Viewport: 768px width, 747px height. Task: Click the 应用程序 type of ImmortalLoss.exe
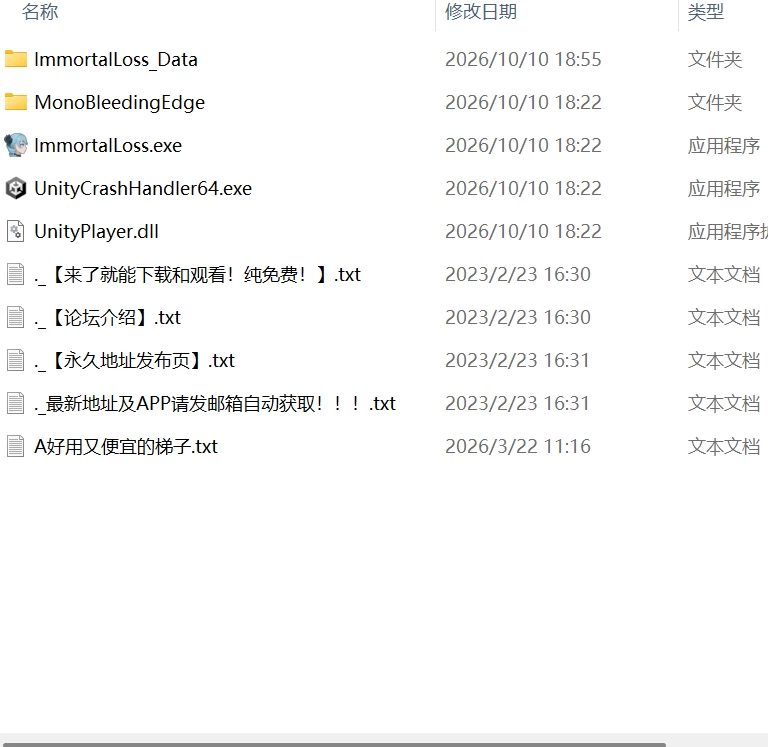click(x=724, y=146)
